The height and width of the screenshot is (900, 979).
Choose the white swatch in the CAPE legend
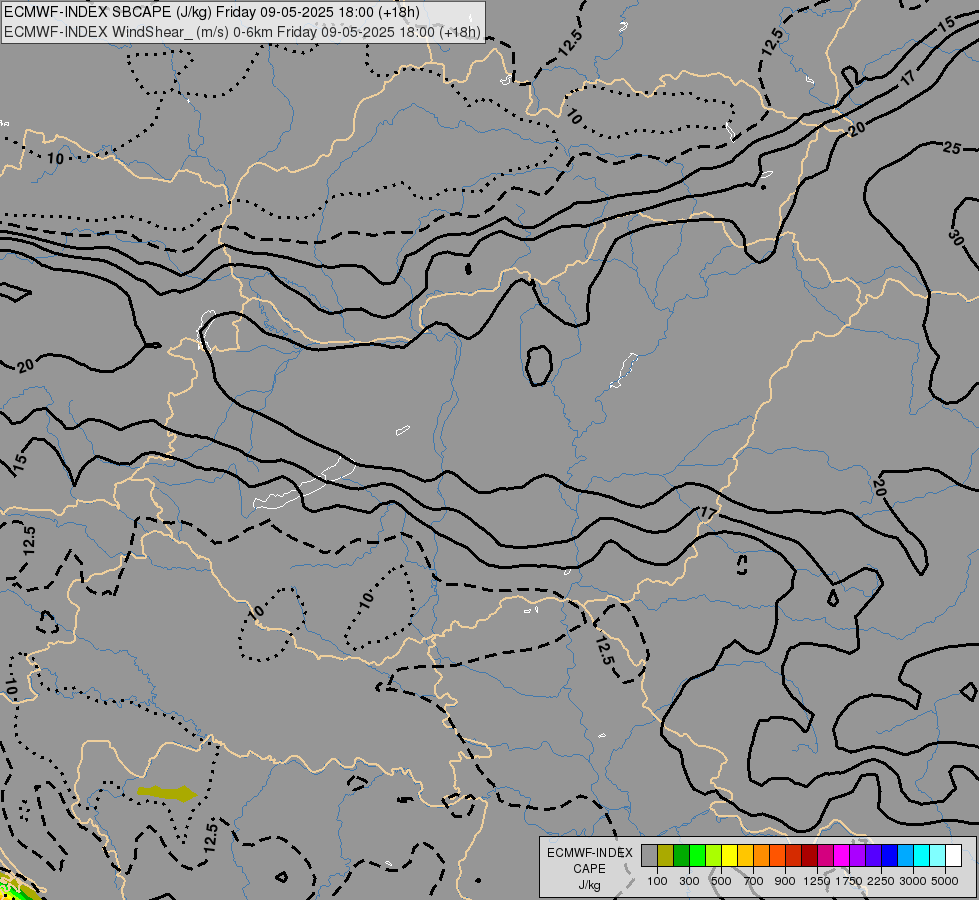point(954,856)
